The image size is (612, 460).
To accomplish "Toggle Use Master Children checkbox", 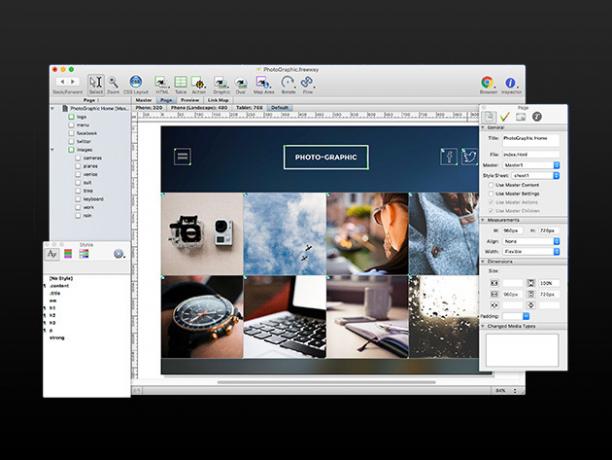I will pos(491,211).
